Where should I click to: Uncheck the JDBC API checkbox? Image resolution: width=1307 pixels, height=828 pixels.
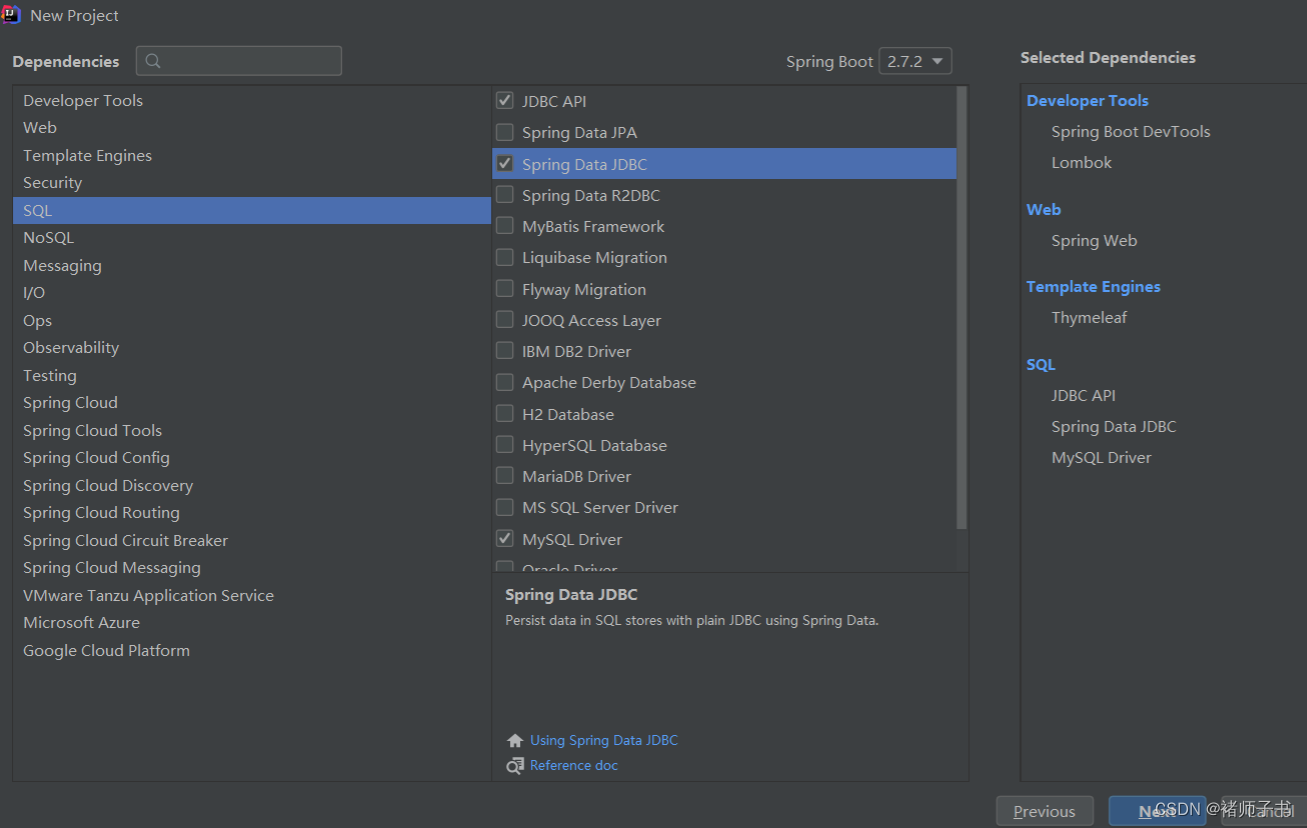(505, 101)
